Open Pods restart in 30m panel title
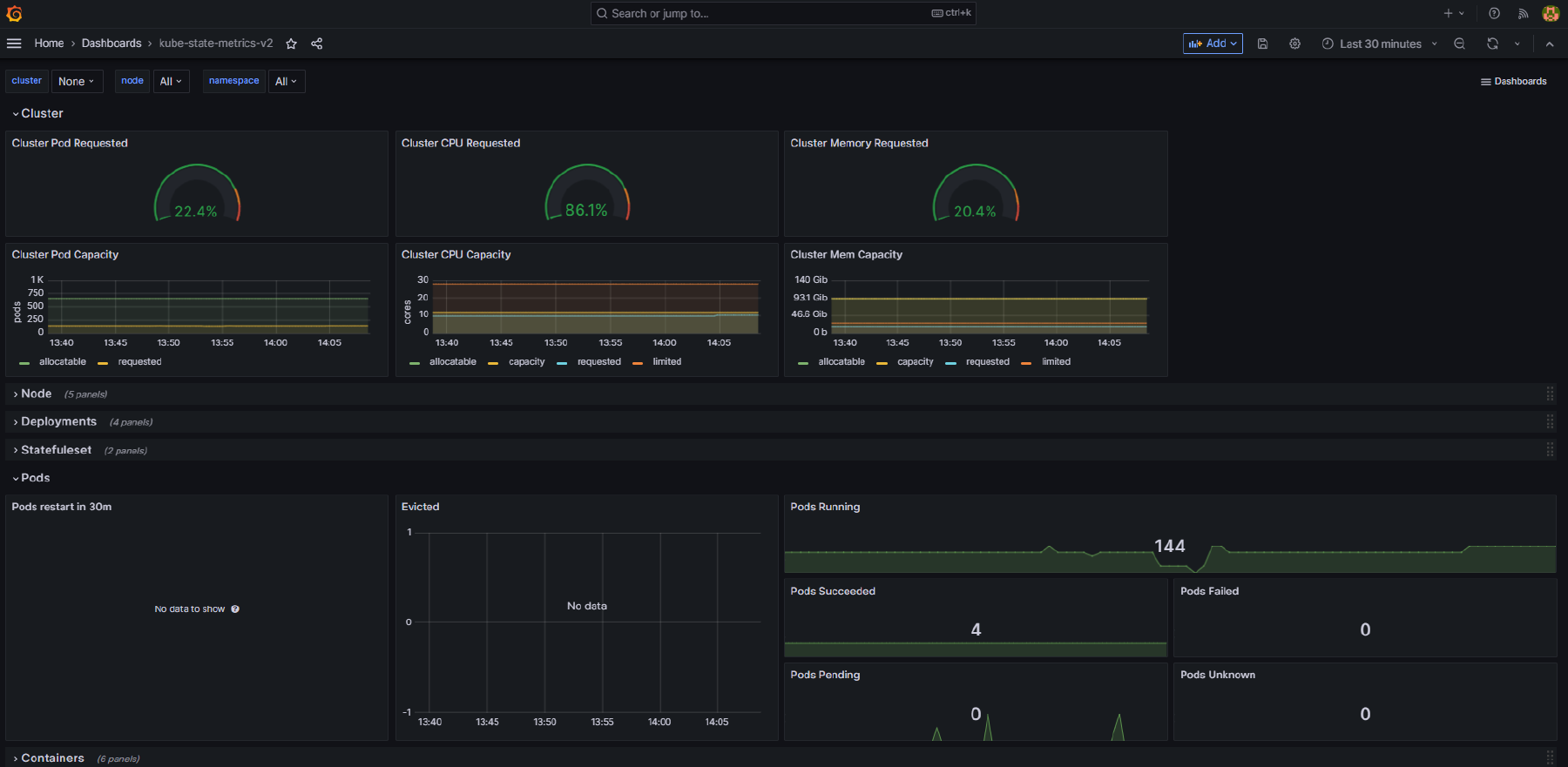This screenshot has width=1568, height=767. coord(62,507)
